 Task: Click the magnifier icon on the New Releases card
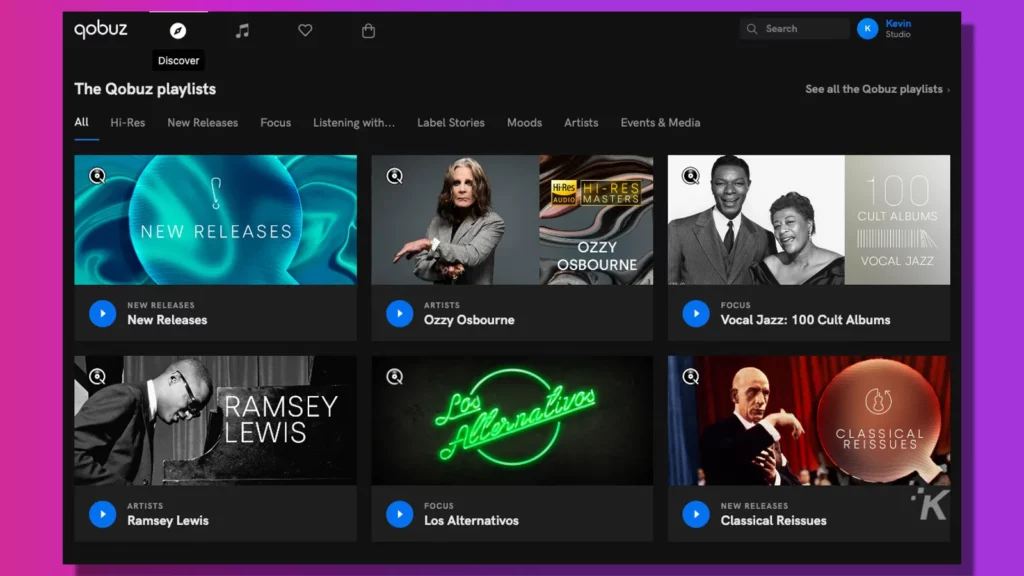point(96,175)
